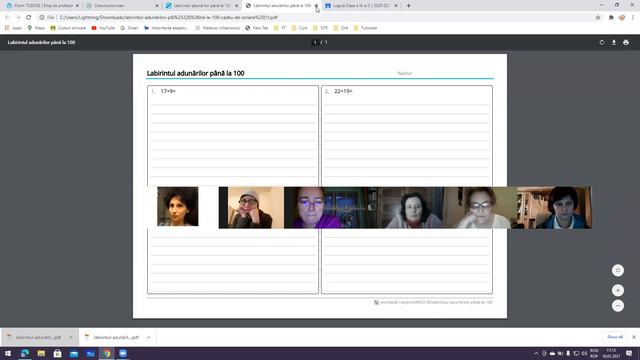Click the 17+9= exercise text

(x=168, y=91)
